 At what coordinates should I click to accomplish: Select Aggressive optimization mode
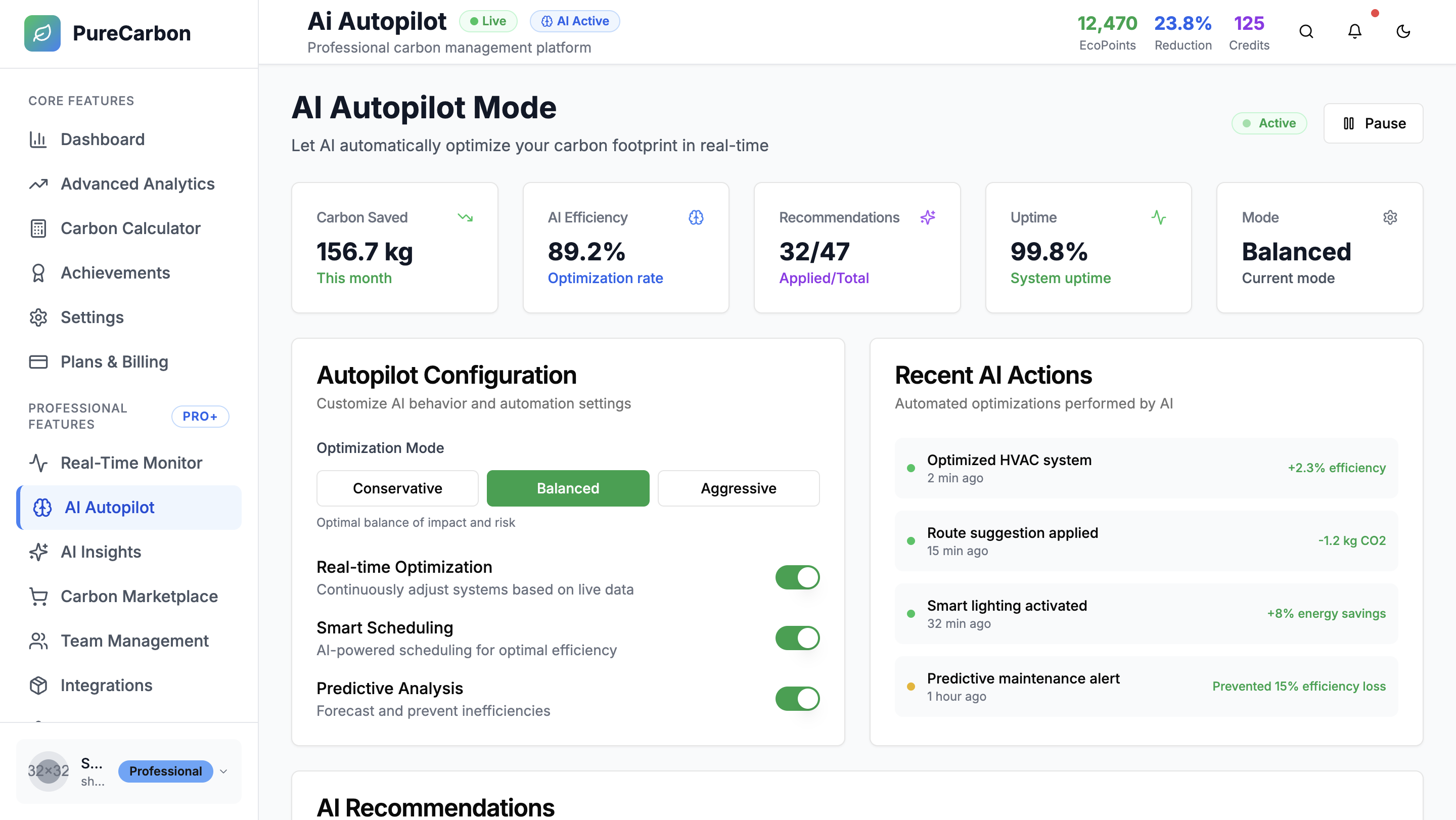click(x=738, y=488)
